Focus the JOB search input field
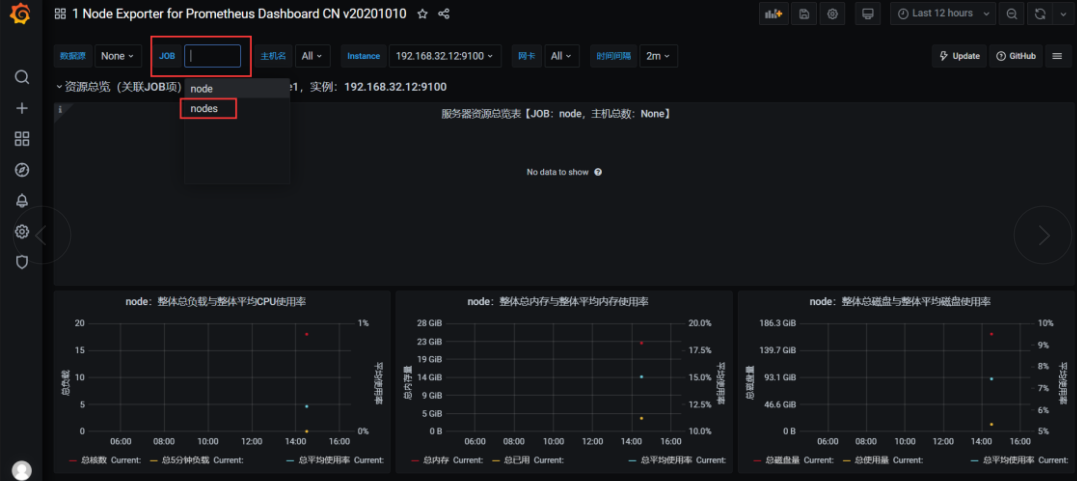 tap(212, 56)
